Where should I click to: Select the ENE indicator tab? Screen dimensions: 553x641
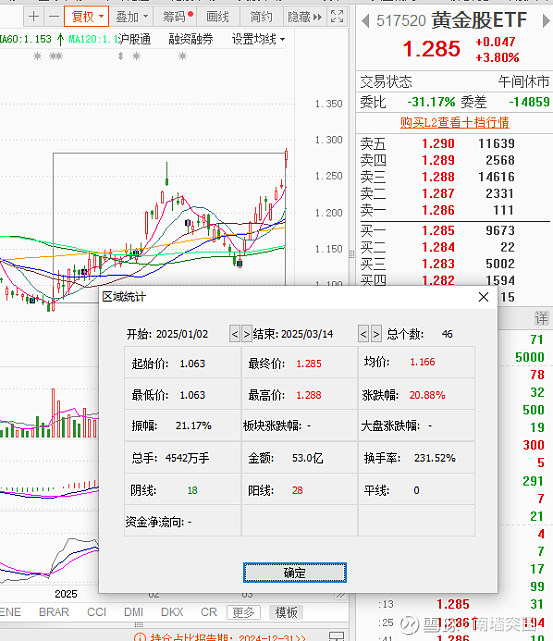coord(10,612)
